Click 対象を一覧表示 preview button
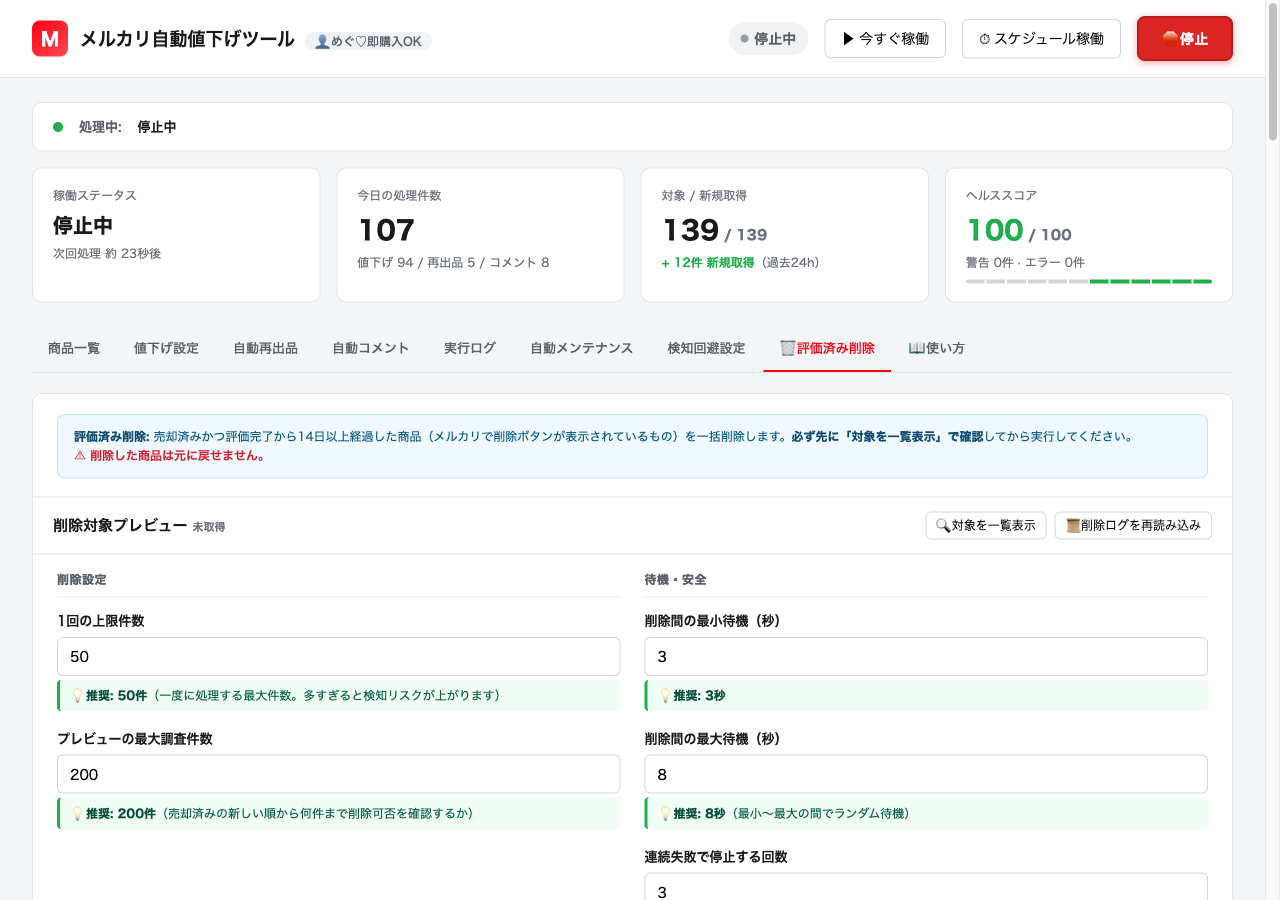Viewport: 1280px width, 900px height. tap(986, 525)
